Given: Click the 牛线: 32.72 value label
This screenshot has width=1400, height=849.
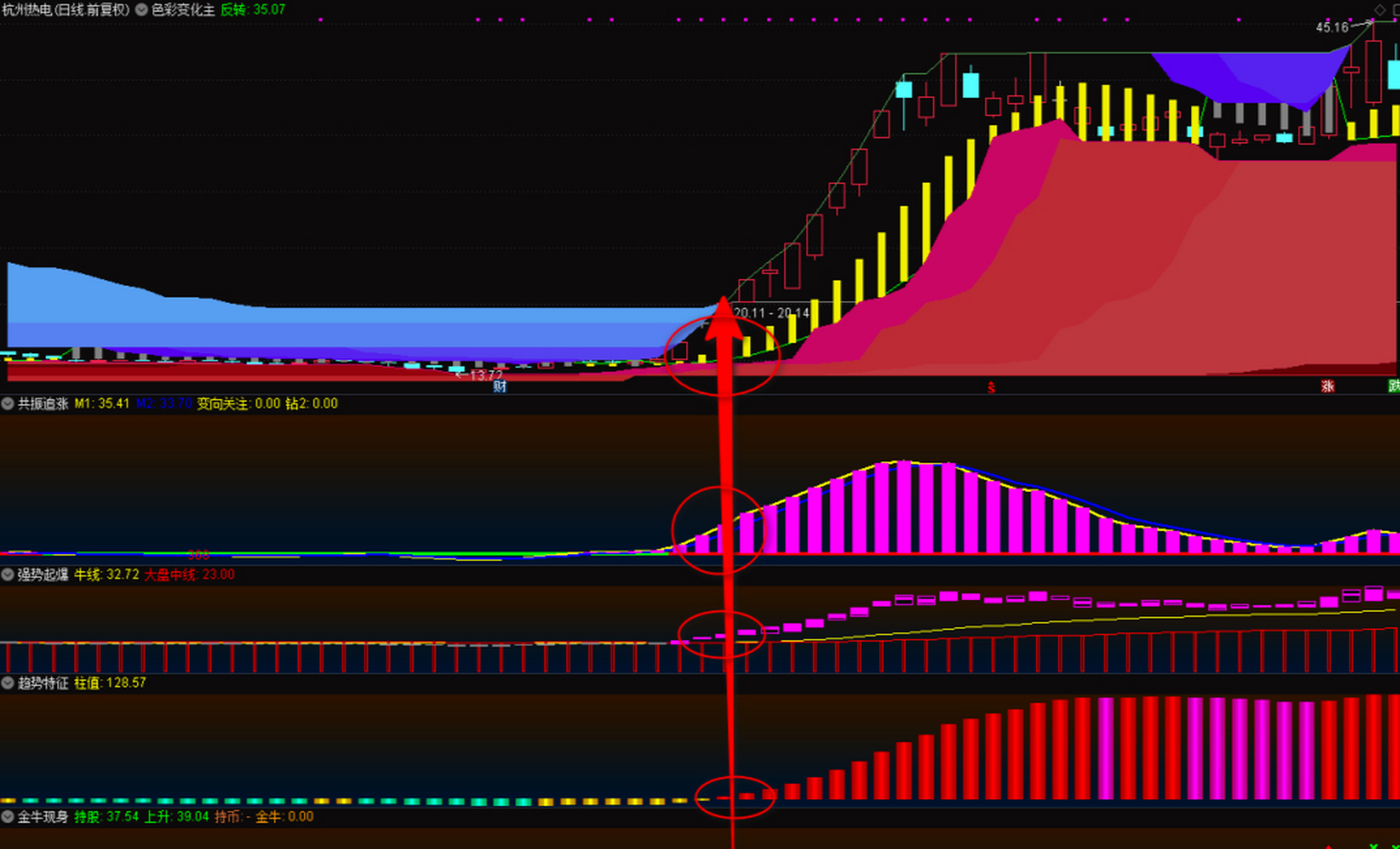Looking at the screenshot, I should 106,574.
